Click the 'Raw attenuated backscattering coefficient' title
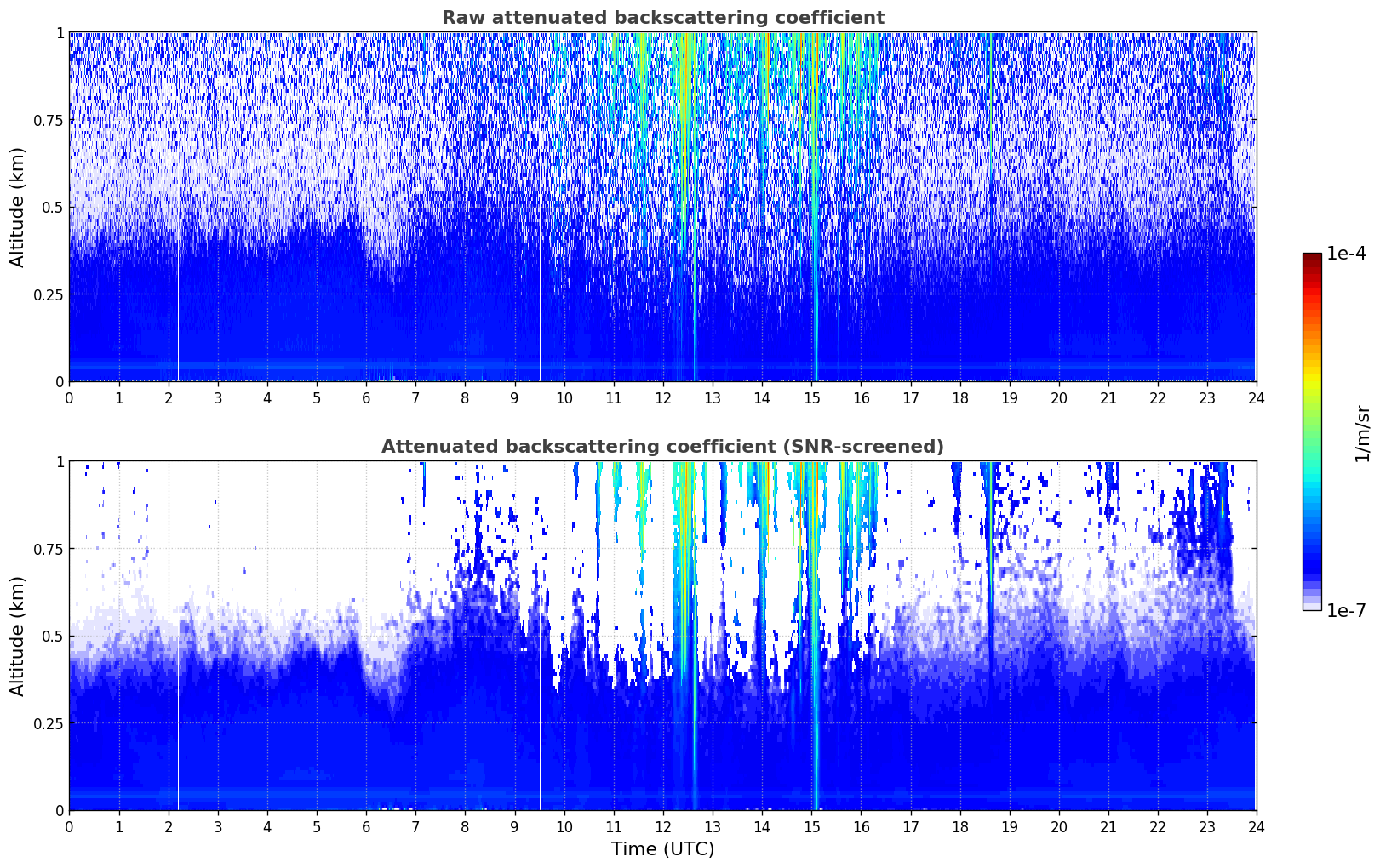The height and width of the screenshot is (868, 1380). tap(662, 18)
